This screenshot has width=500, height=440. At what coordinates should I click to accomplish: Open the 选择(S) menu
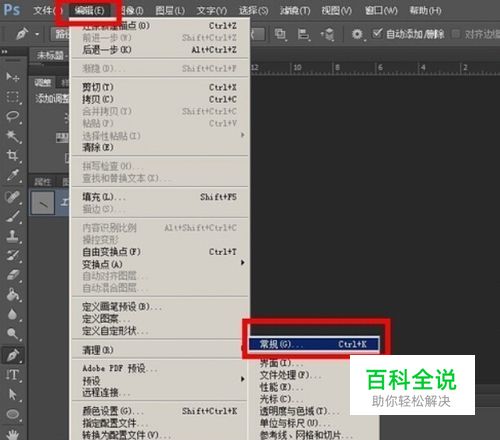(x=253, y=11)
